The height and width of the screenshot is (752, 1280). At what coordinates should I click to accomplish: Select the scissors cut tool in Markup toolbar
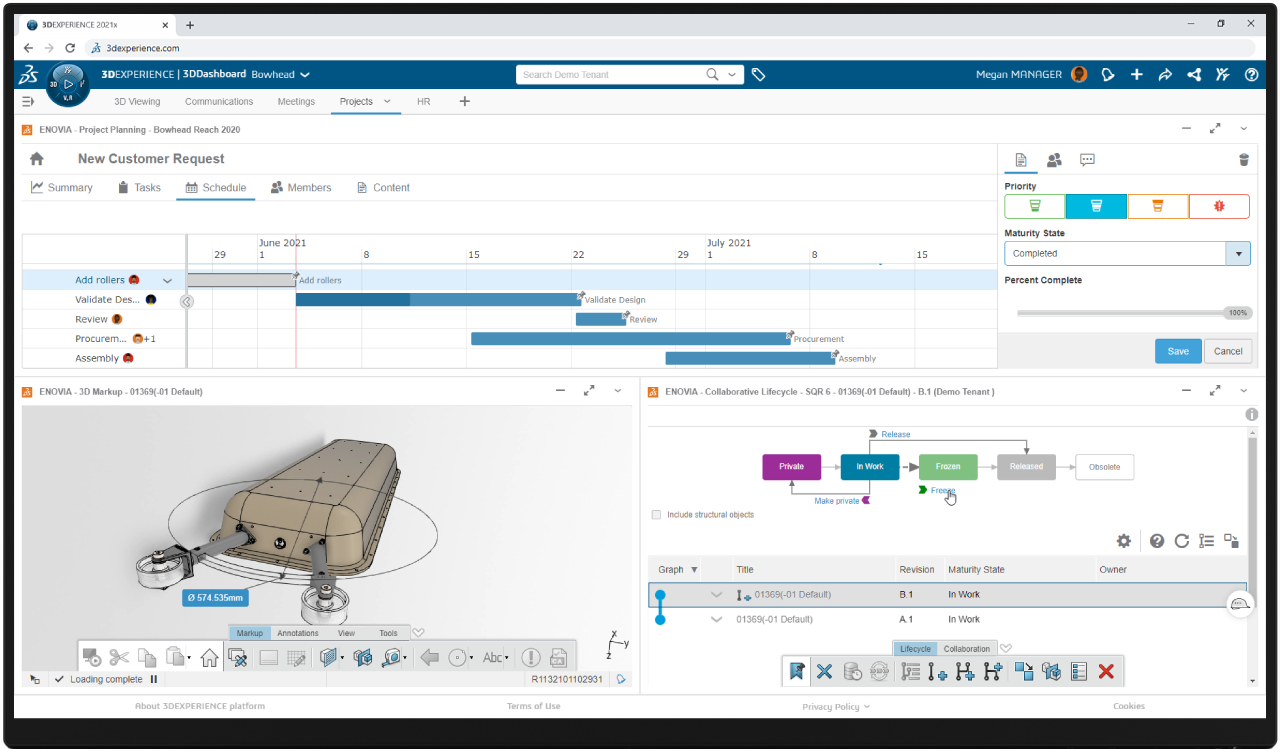click(x=120, y=657)
